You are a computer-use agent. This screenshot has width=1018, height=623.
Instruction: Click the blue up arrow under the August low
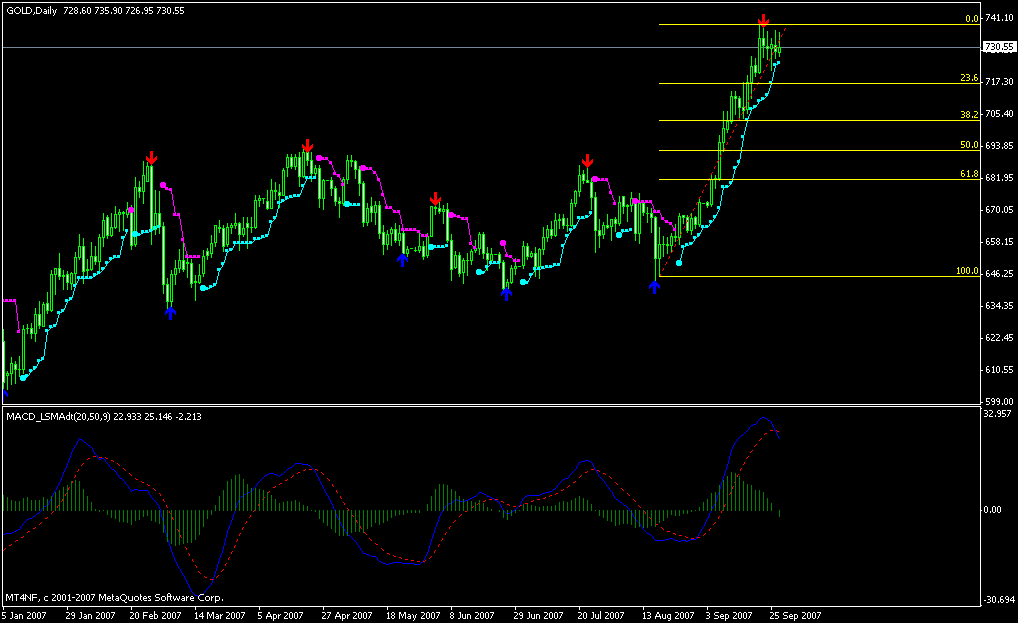pyautogui.click(x=654, y=286)
